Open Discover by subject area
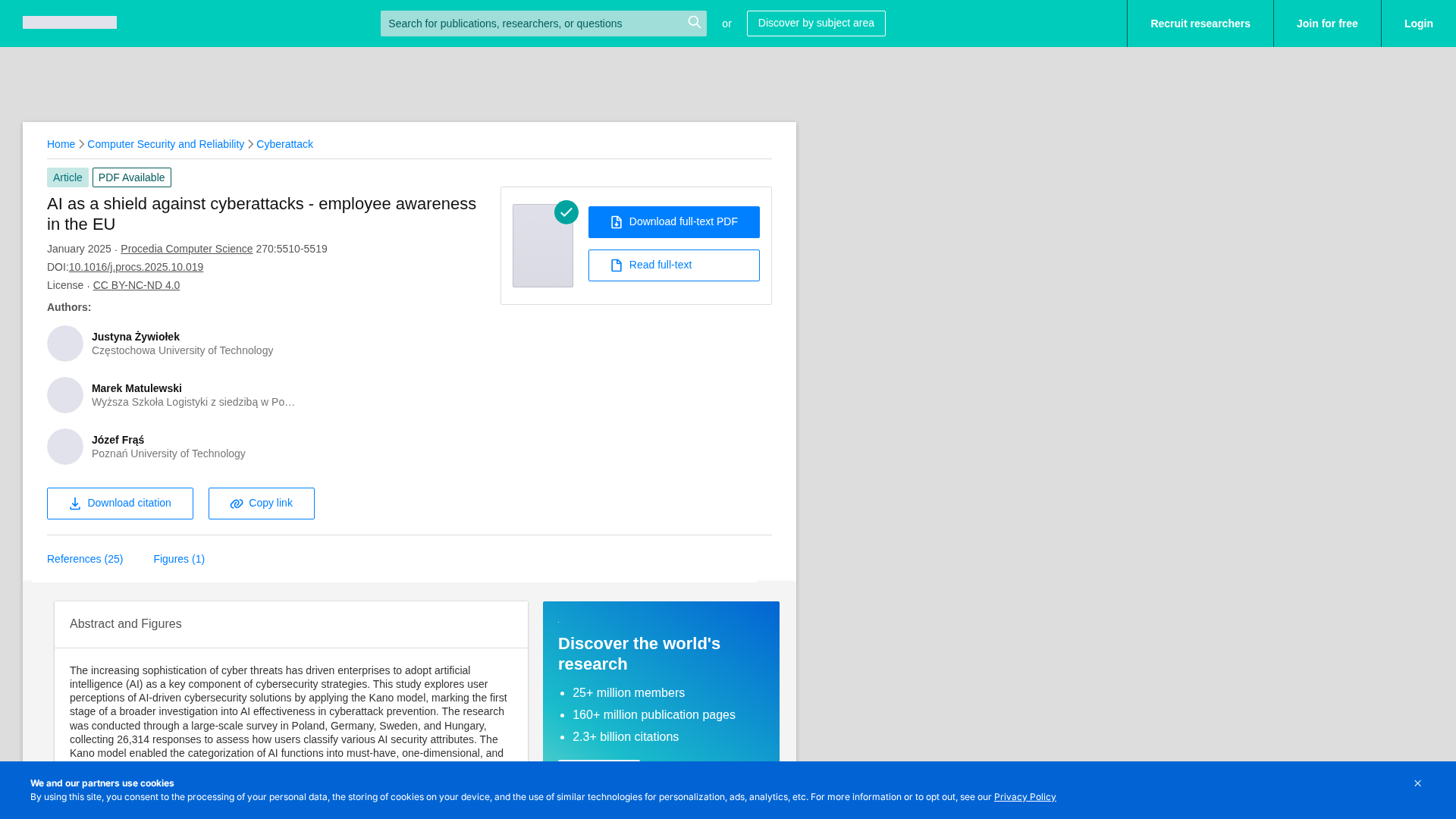Screen dimensions: 1456x819 point(816,24)
